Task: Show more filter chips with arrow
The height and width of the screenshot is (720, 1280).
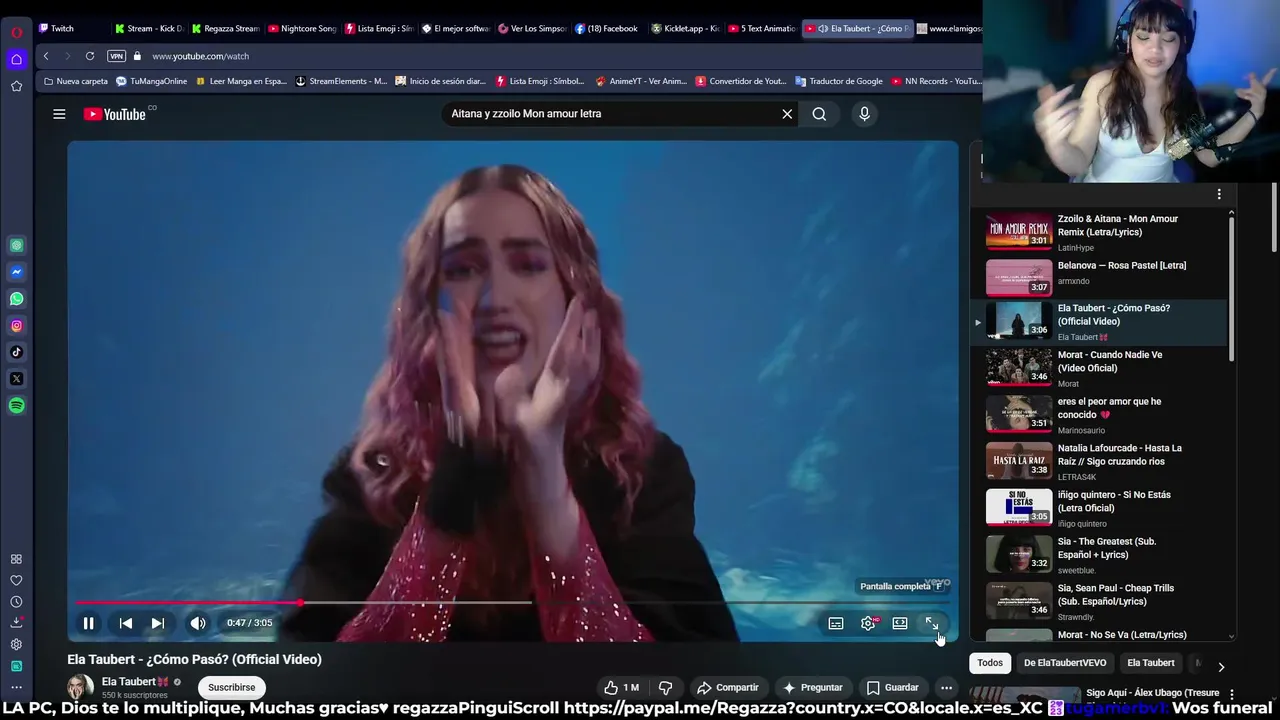Action: click(1221, 666)
